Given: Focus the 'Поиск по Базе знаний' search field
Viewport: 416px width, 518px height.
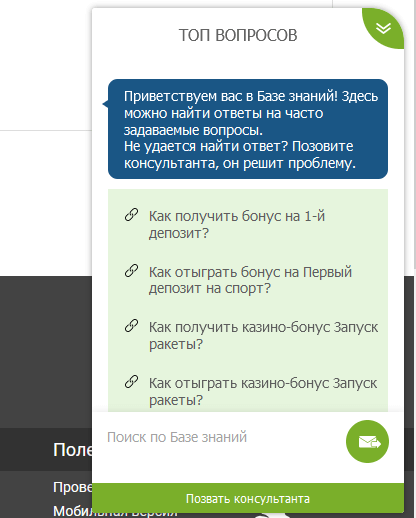Looking at the screenshot, I should tap(220, 437).
